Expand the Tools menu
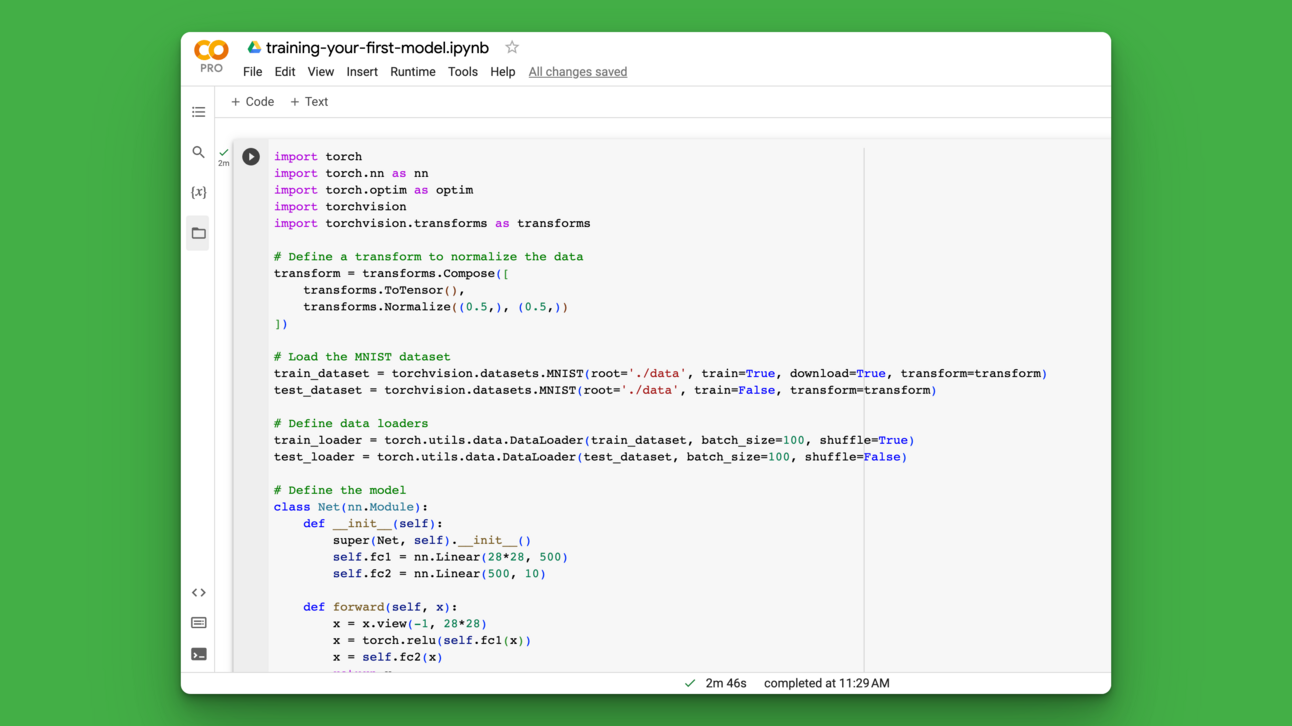1292x726 pixels. coord(462,72)
